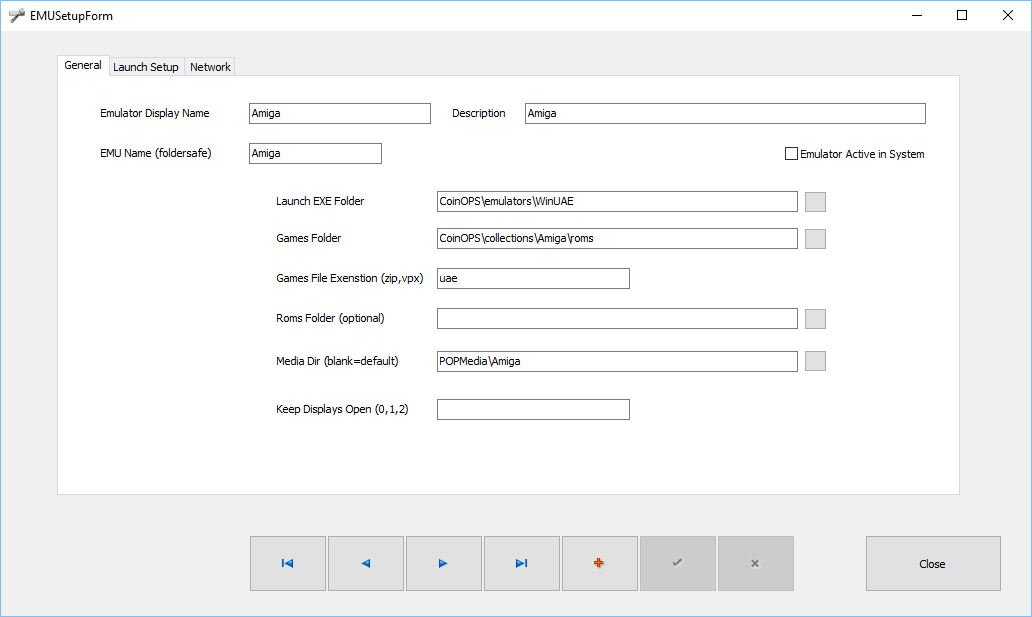Browse for Launch EXE Folder
Image resolution: width=1032 pixels, height=617 pixels.
[x=815, y=202]
